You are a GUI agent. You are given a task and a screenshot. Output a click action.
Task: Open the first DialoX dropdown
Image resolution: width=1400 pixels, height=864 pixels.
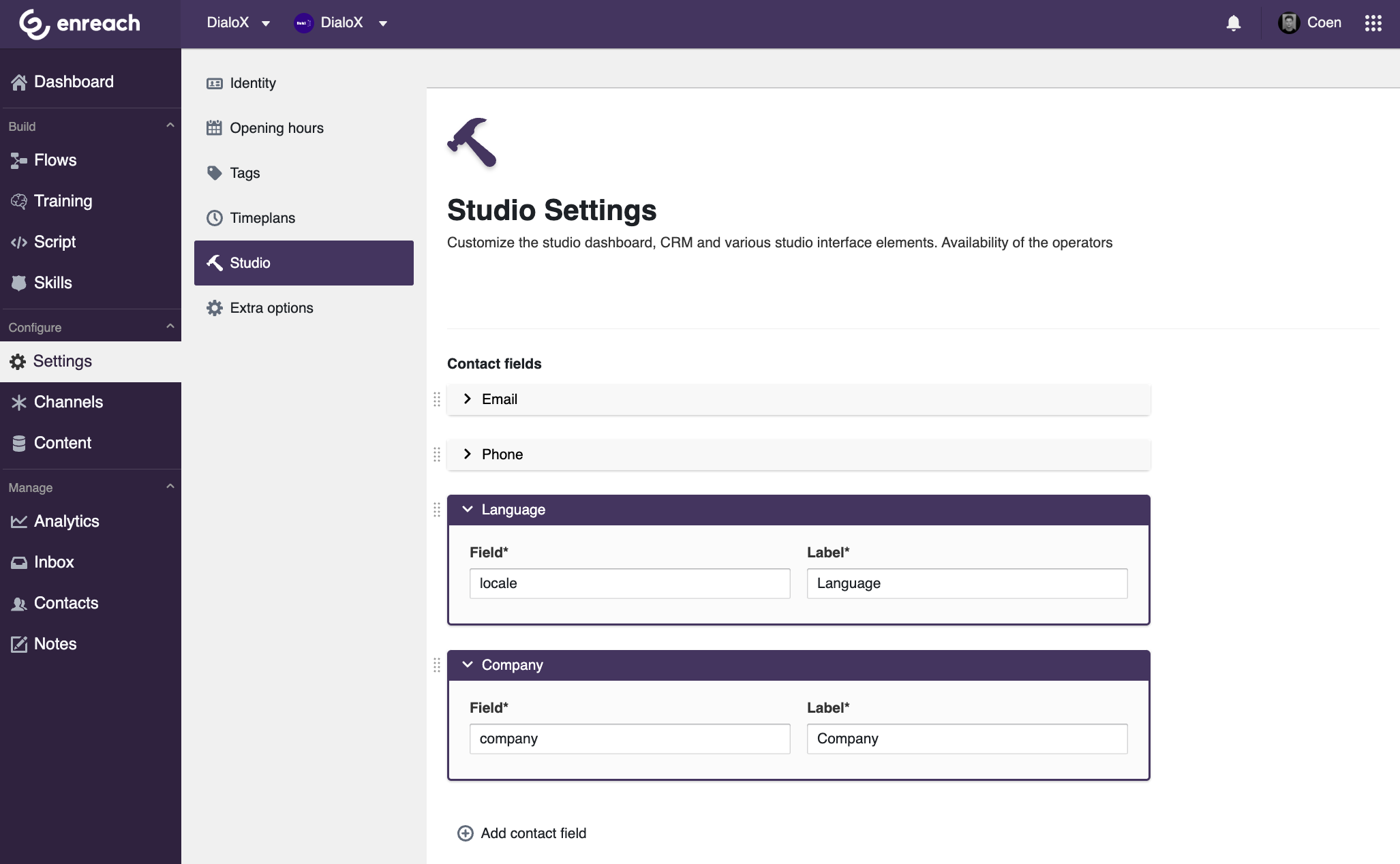coord(239,23)
